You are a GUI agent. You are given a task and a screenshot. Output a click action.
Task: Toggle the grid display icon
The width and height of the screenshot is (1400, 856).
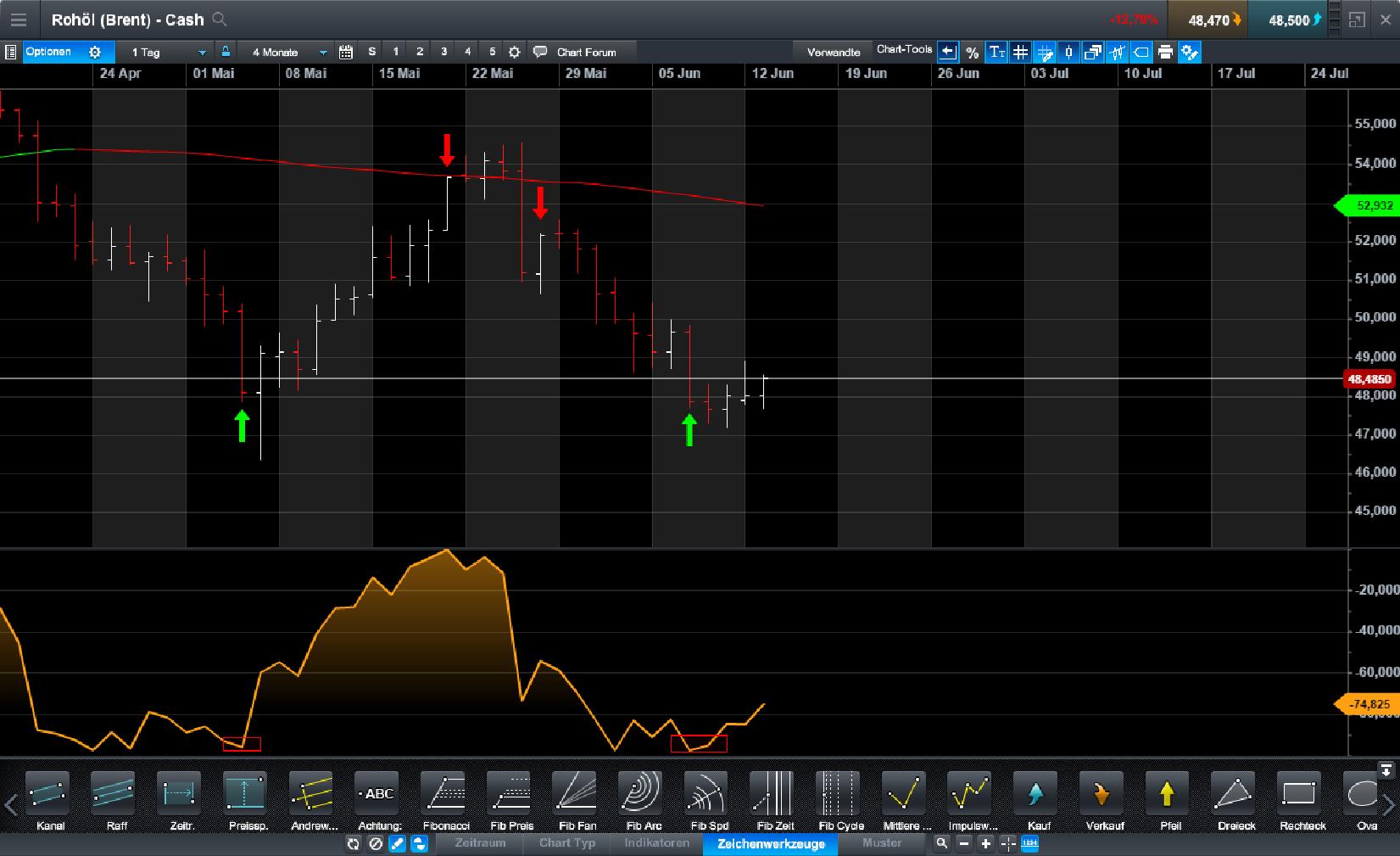pos(1019,52)
